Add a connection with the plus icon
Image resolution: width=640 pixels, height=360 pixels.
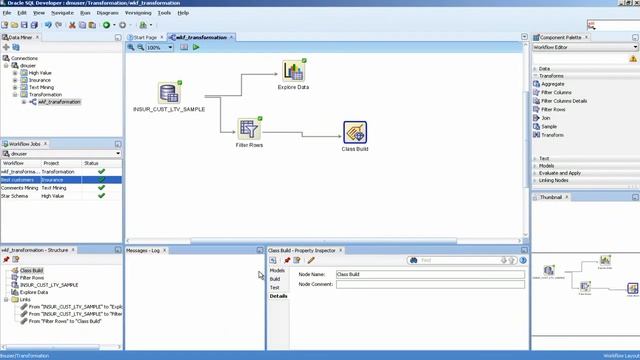[6, 47]
